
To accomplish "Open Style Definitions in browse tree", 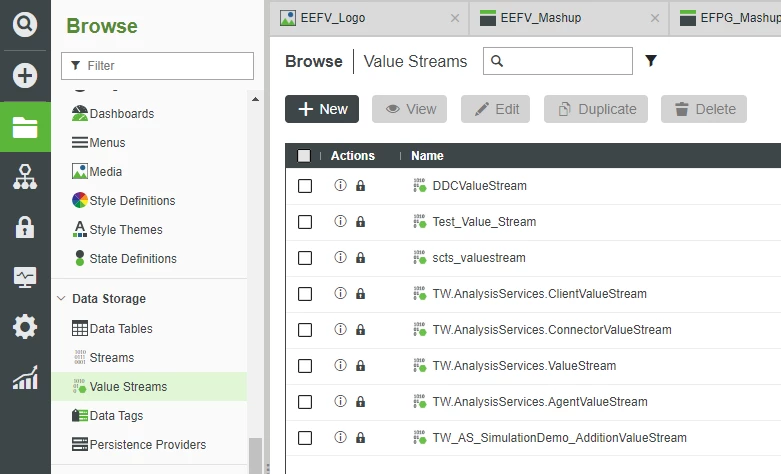I will 132,200.
